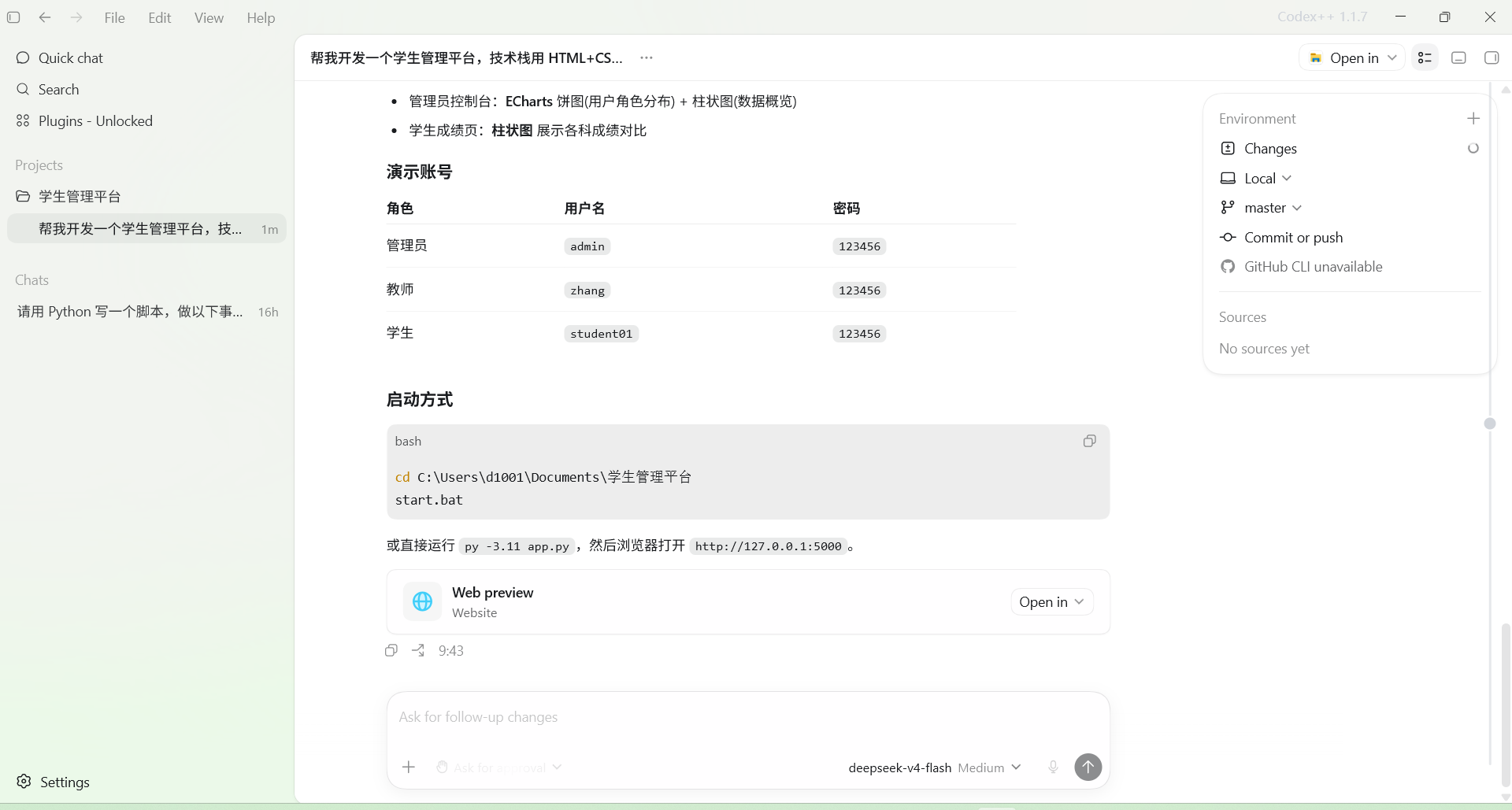Go forward with the right arrow

coord(76,17)
